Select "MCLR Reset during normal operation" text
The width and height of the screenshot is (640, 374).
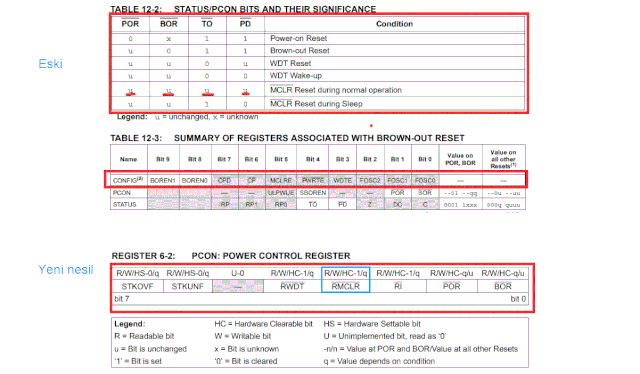tap(336, 90)
